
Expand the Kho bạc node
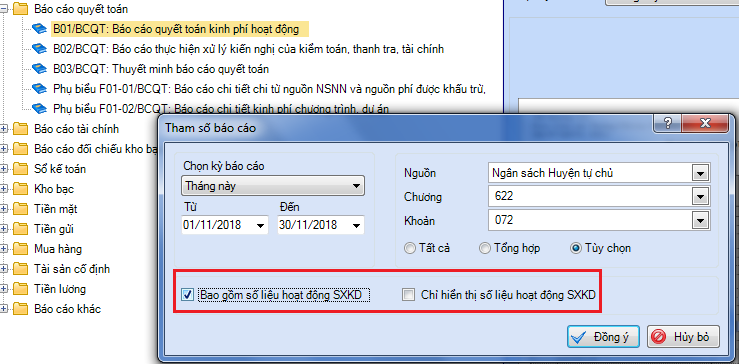tap(4, 189)
